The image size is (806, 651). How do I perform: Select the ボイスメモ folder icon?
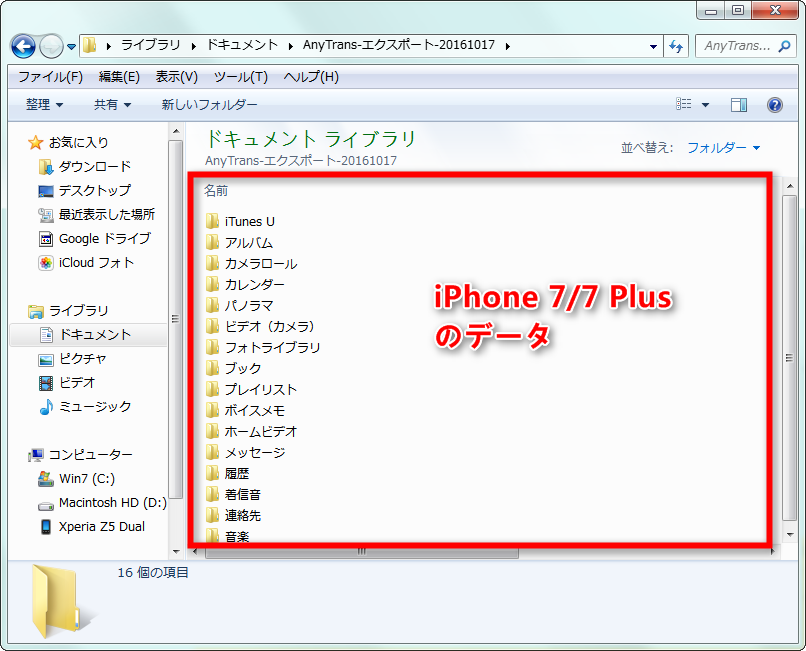coord(212,410)
